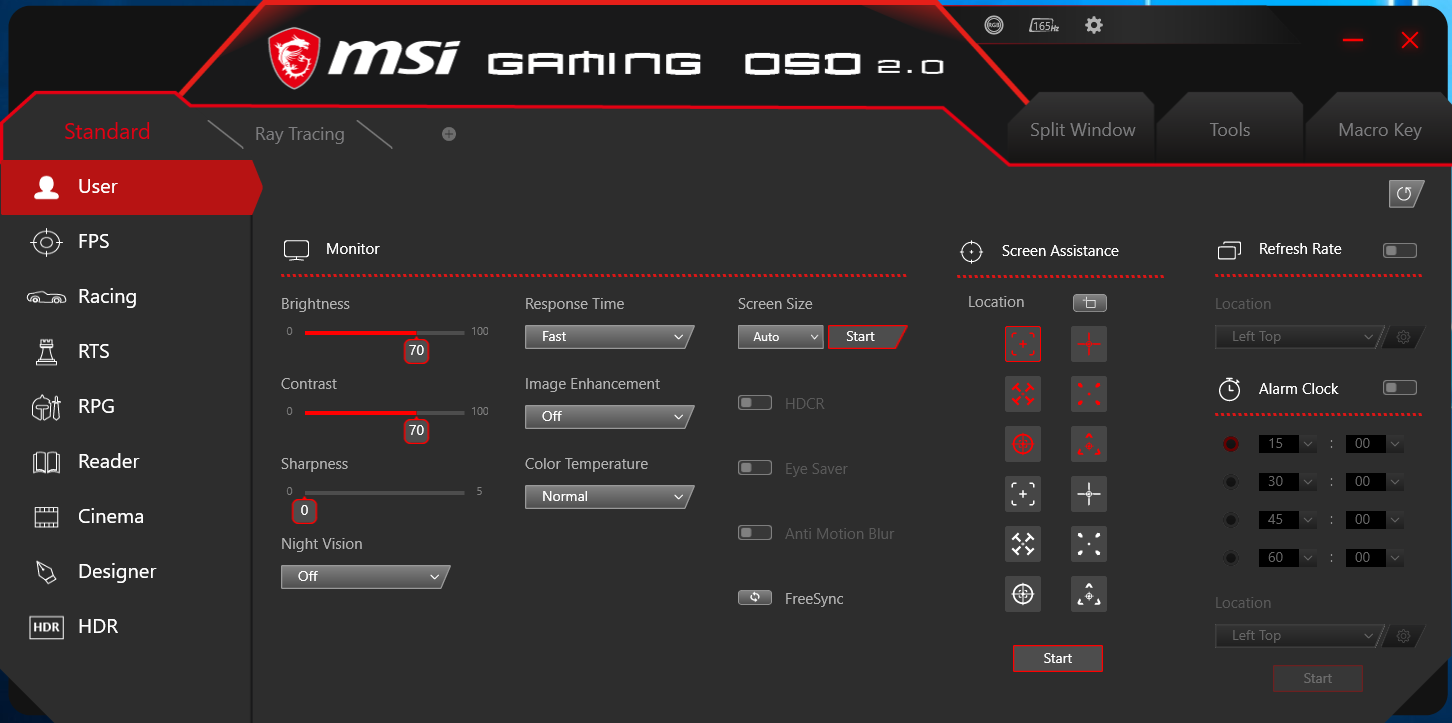Select the white bracket-frame crosshair

click(1023, 494)
